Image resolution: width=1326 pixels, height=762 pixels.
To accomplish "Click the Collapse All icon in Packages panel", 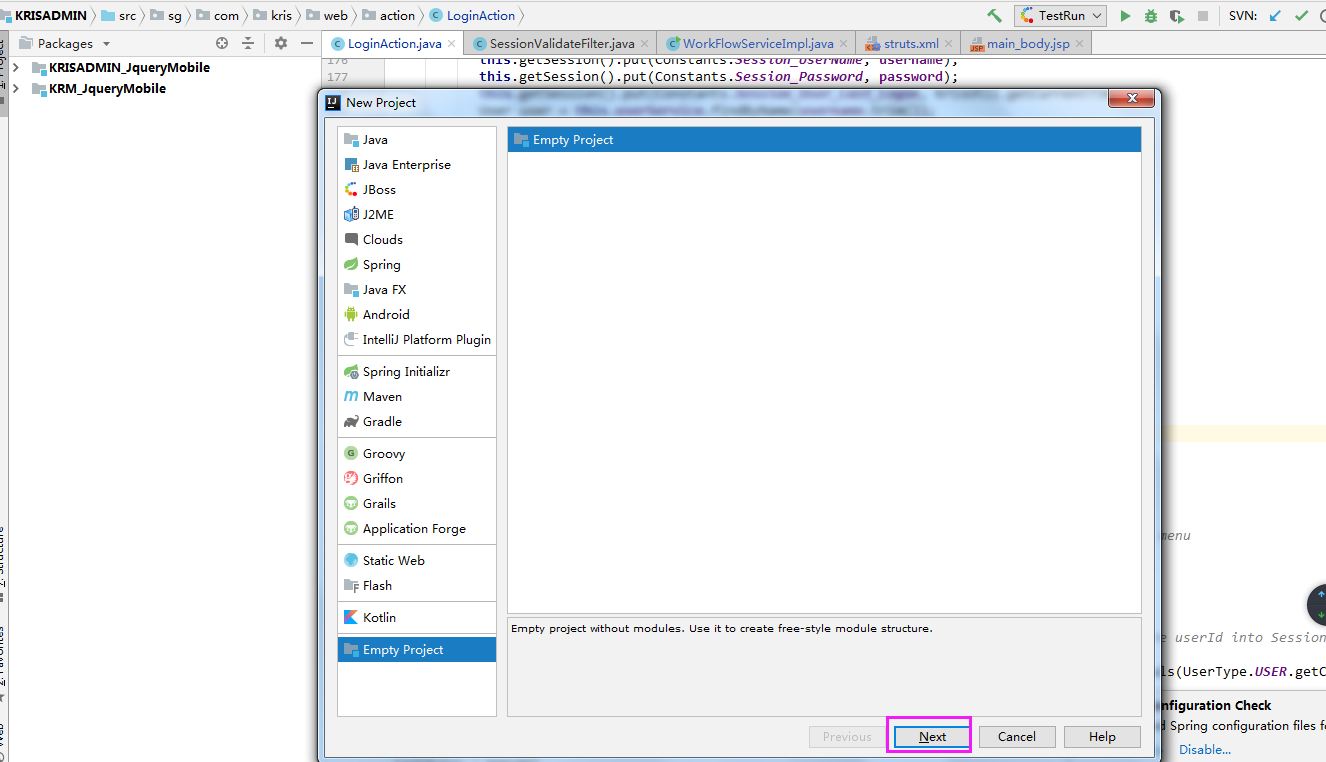I will [x=248, y=43].
